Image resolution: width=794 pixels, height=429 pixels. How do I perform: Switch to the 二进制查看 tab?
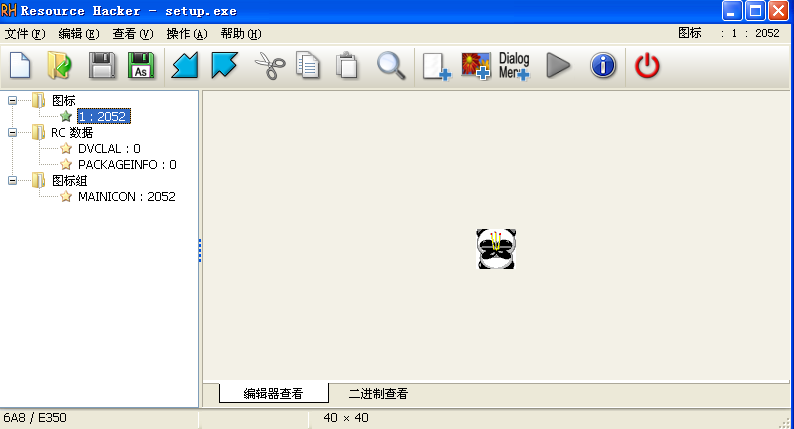378,394
